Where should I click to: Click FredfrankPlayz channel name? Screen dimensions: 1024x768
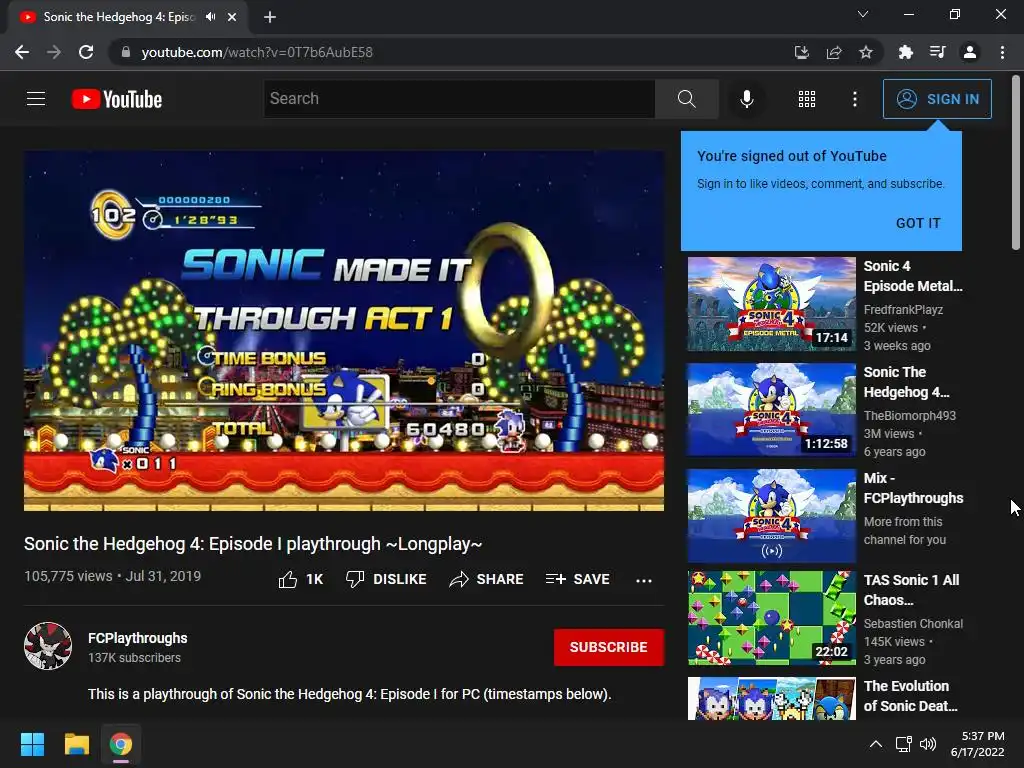pyautogui.click(x=903, y=310)
